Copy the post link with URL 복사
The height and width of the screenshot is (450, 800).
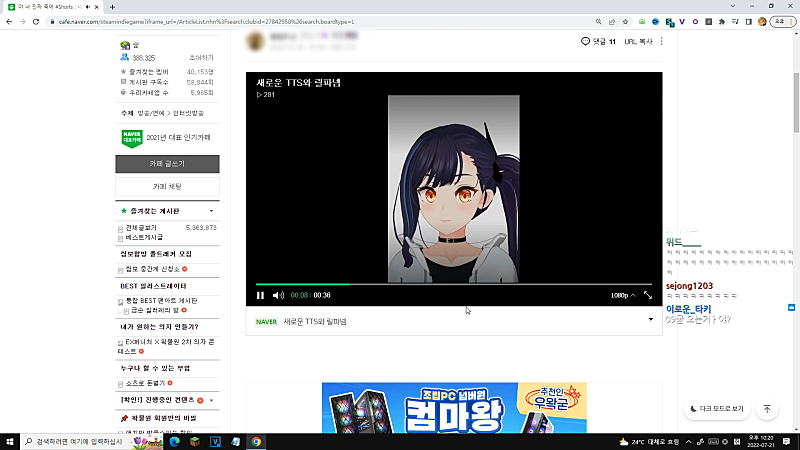coord(638,41)
